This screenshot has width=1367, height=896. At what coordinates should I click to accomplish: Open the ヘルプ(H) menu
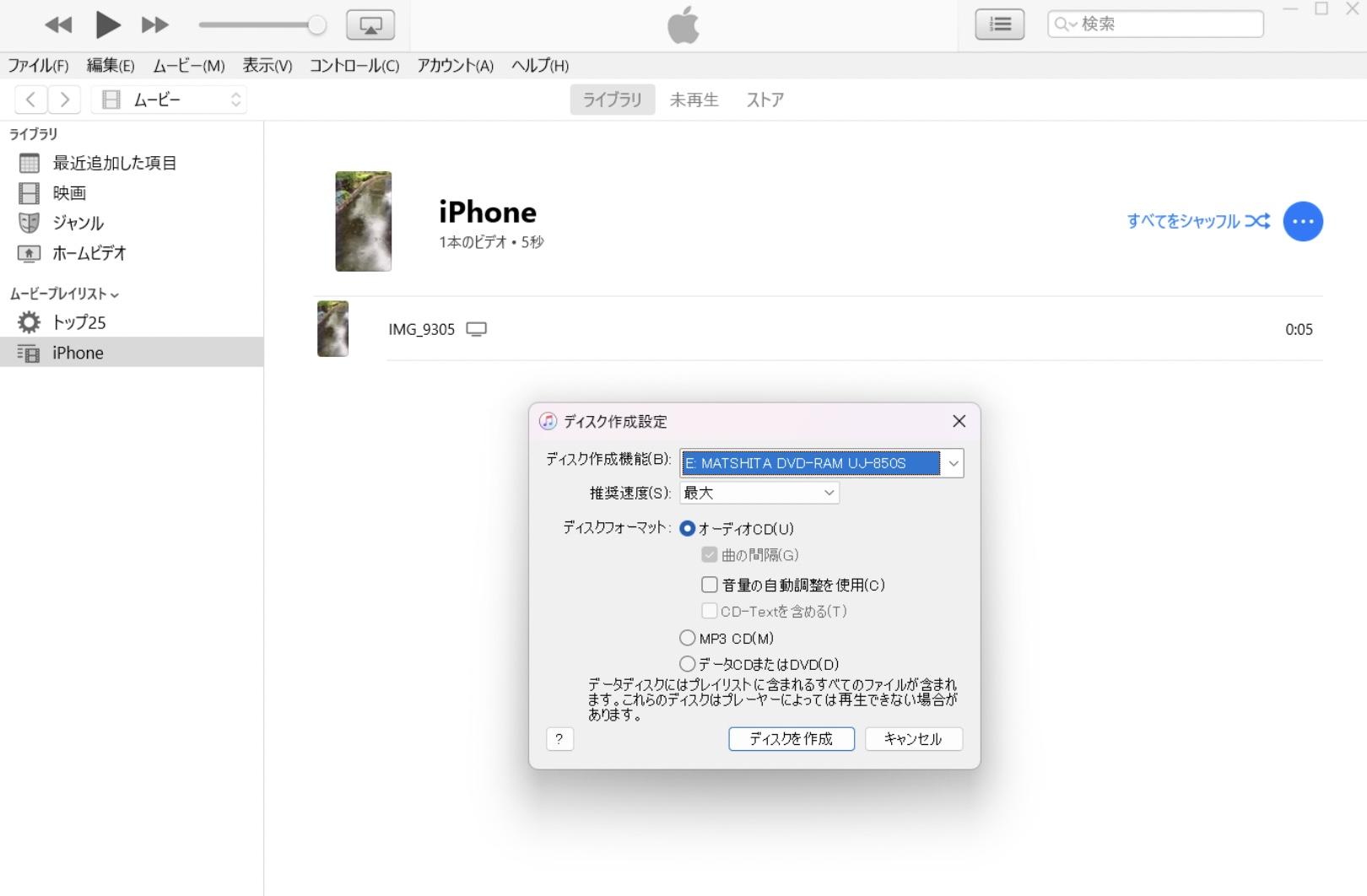coord(540,66)
